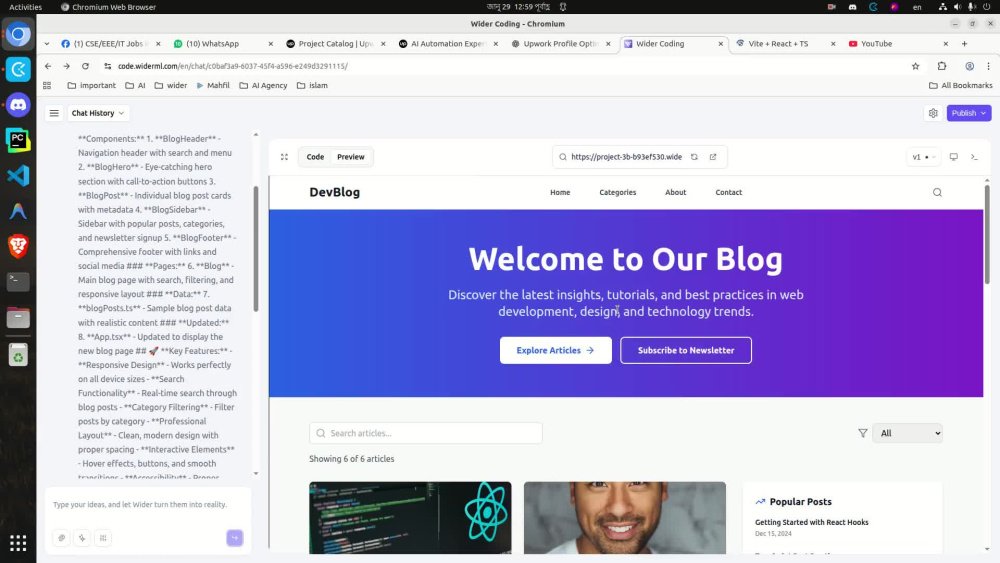Open the AI Agency bookmarks folder

pos(263,85)
